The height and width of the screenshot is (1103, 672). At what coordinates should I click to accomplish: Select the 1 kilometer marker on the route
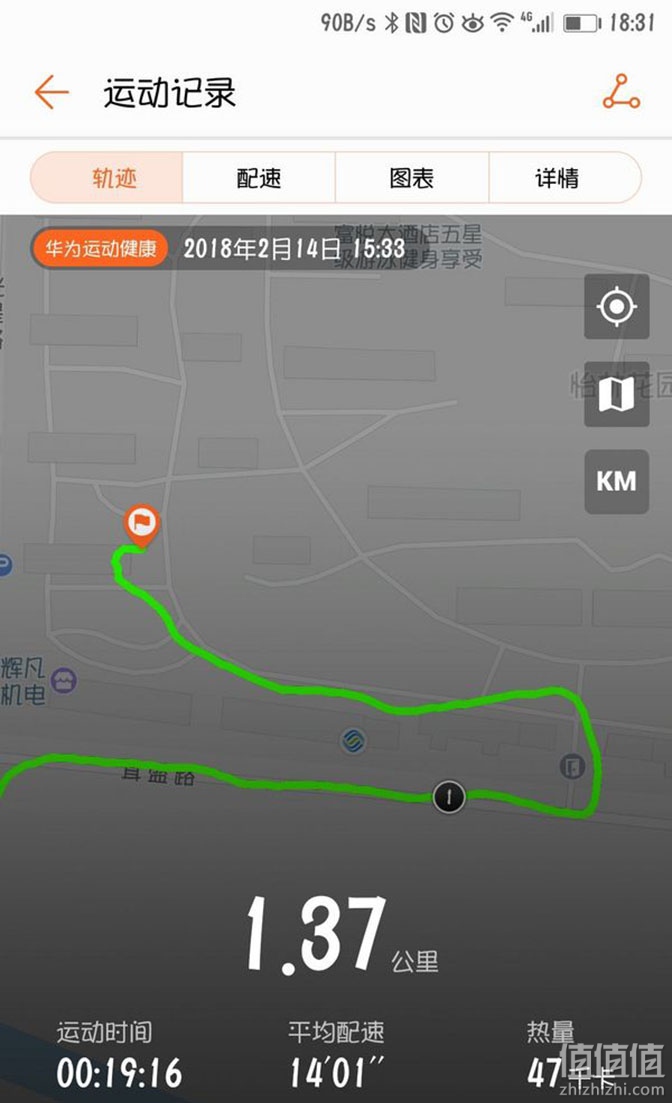(448, 797)
